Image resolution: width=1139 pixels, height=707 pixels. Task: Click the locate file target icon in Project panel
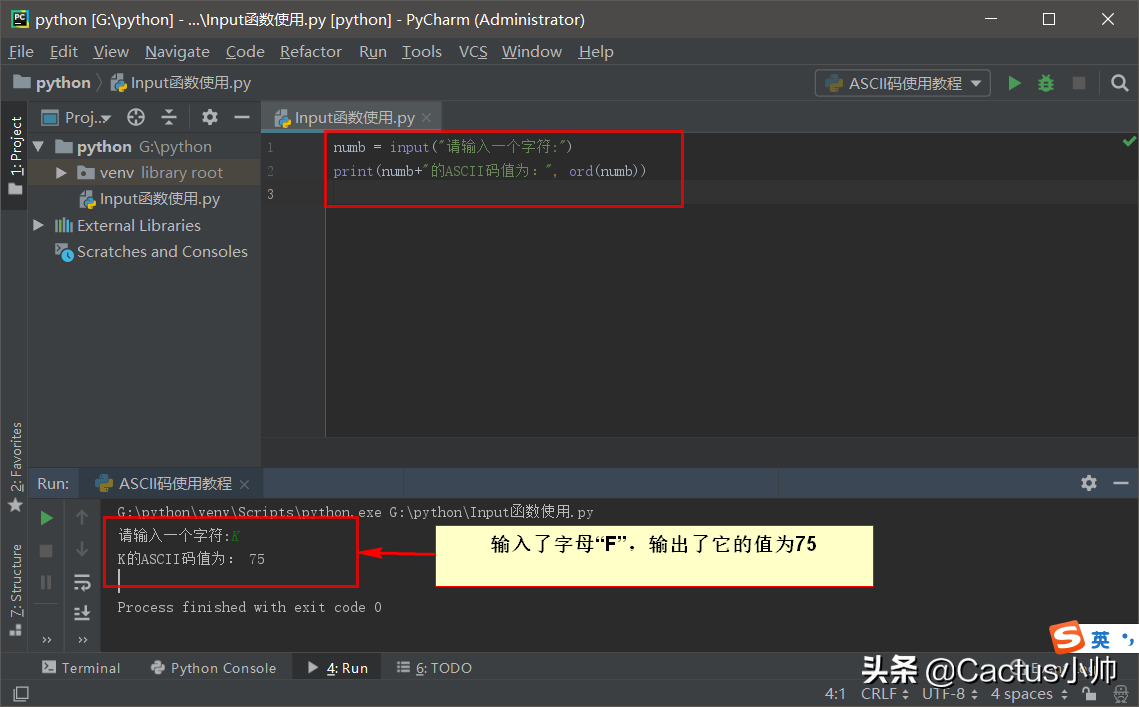click(x=136, y=117)
